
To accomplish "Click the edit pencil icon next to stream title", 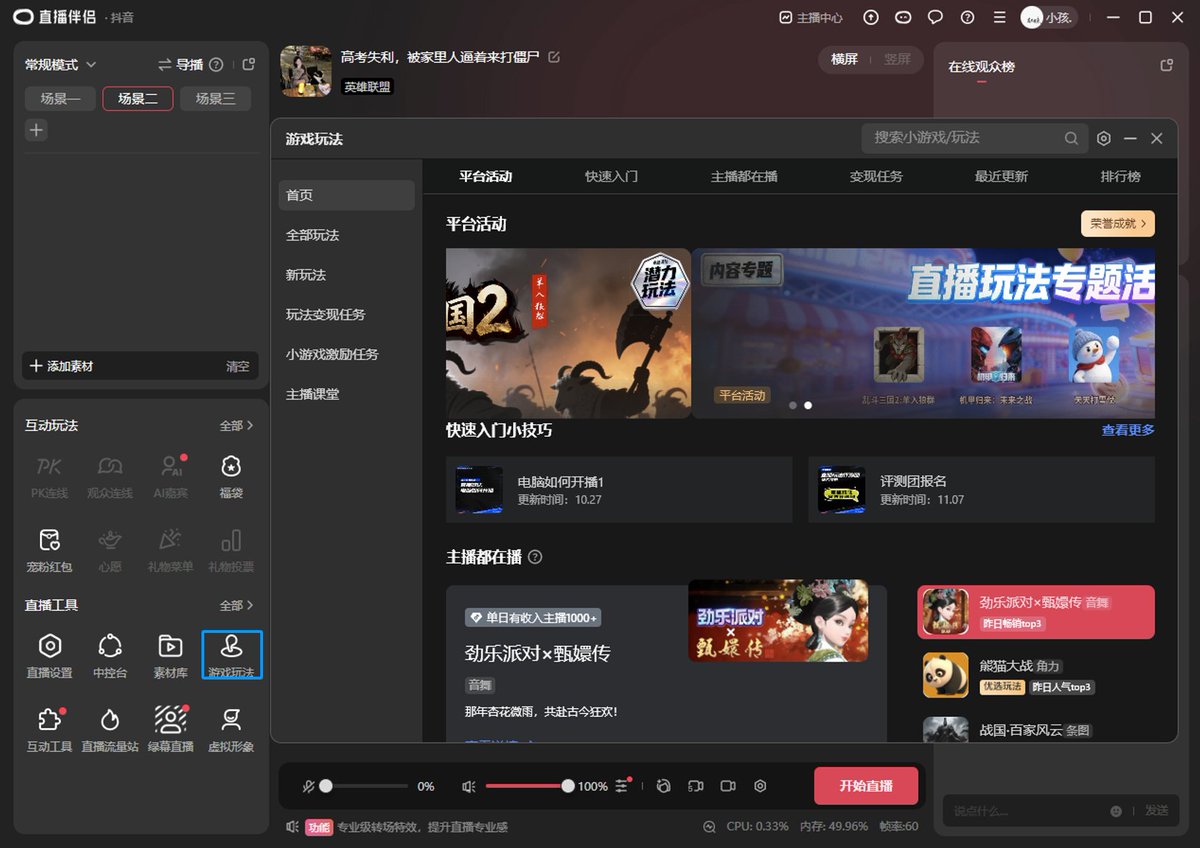I will [x=554, y=57].
